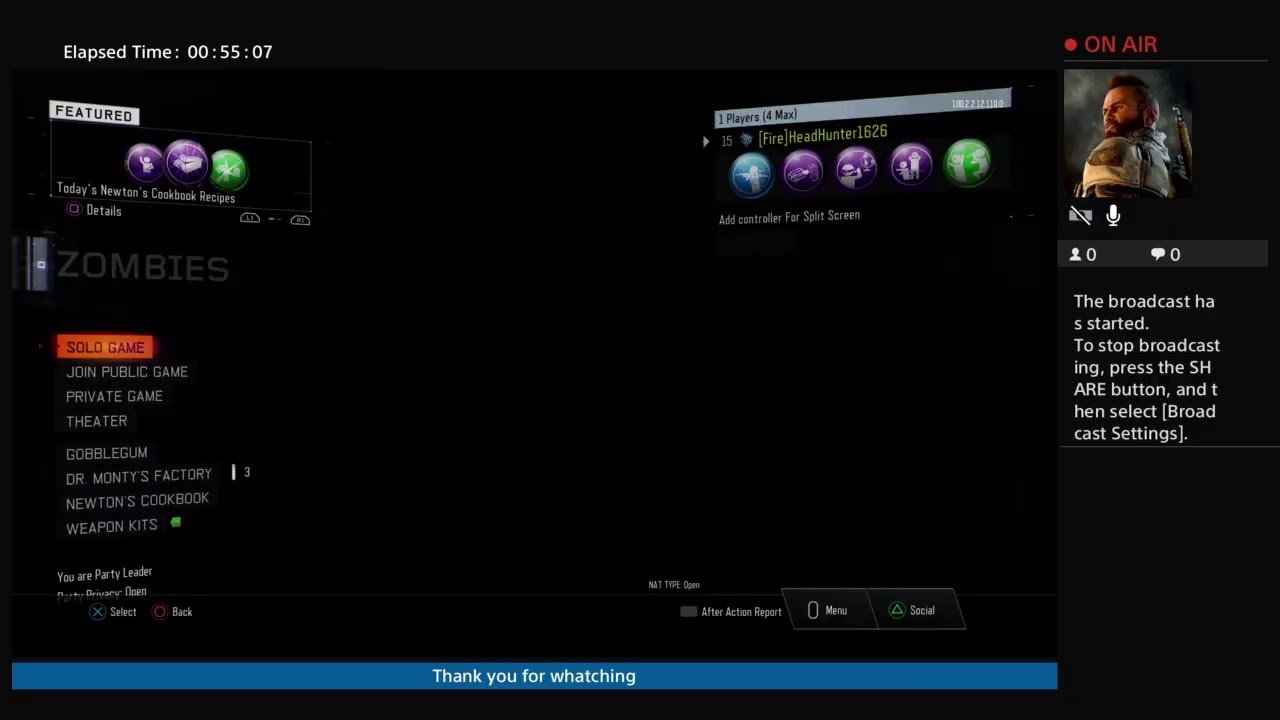The image size is (1280, 720).
Task: Click the microphone icon under the broadcaster avatar
Action: (1113, 216)
